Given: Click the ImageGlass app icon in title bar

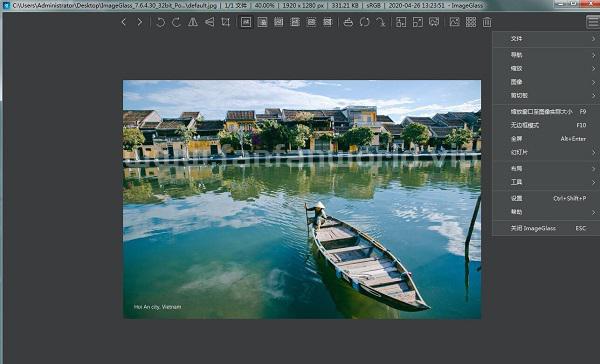Looking at the screenshot, I should tap(6, 5).
